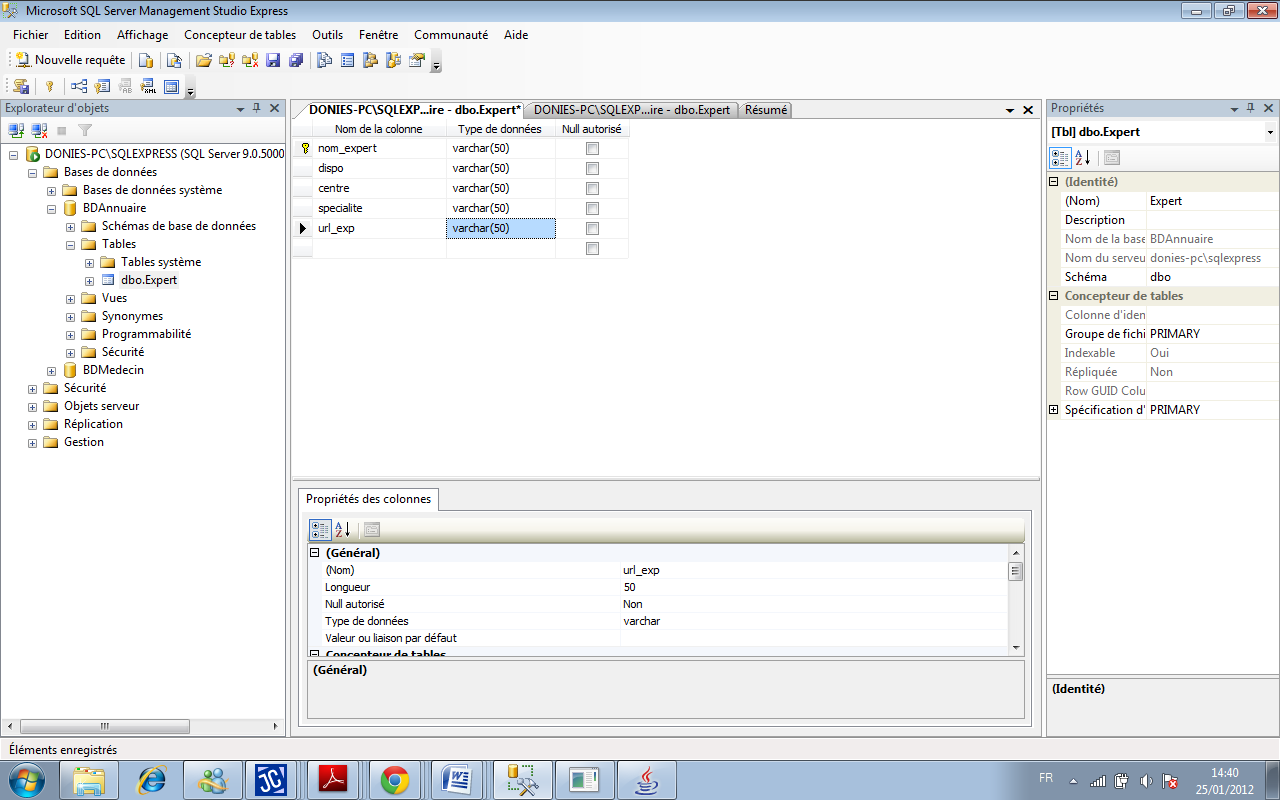Screen dimensions: 1280x800
Task: Expand the Spécification d' property row
Action: (x=1053, y=410)
